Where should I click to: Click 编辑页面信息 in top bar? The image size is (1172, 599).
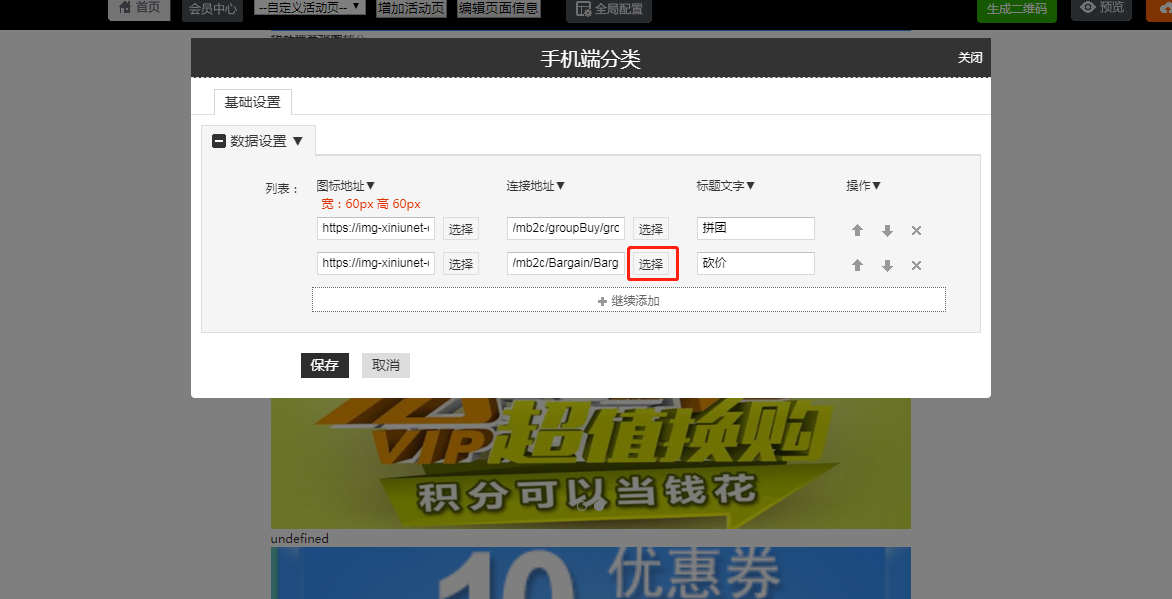(499, 8)
